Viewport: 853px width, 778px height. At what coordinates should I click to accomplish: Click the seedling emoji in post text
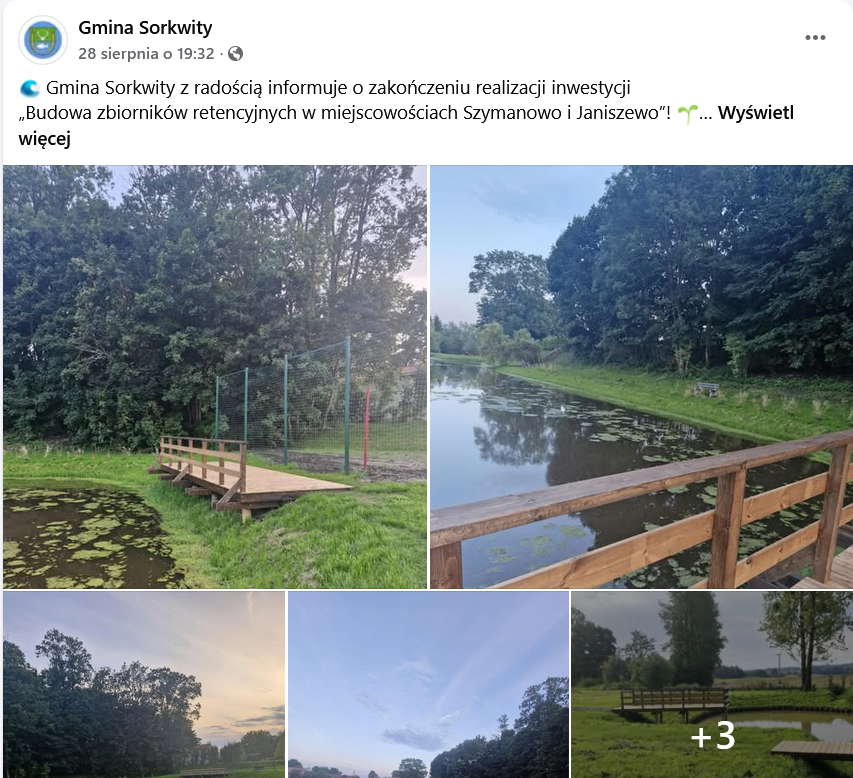point(688,114)
